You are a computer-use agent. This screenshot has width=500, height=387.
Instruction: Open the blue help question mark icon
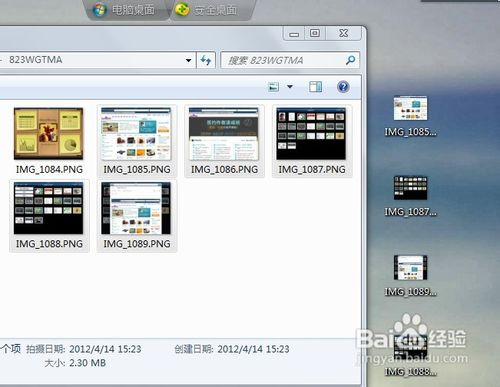(343, 87)
